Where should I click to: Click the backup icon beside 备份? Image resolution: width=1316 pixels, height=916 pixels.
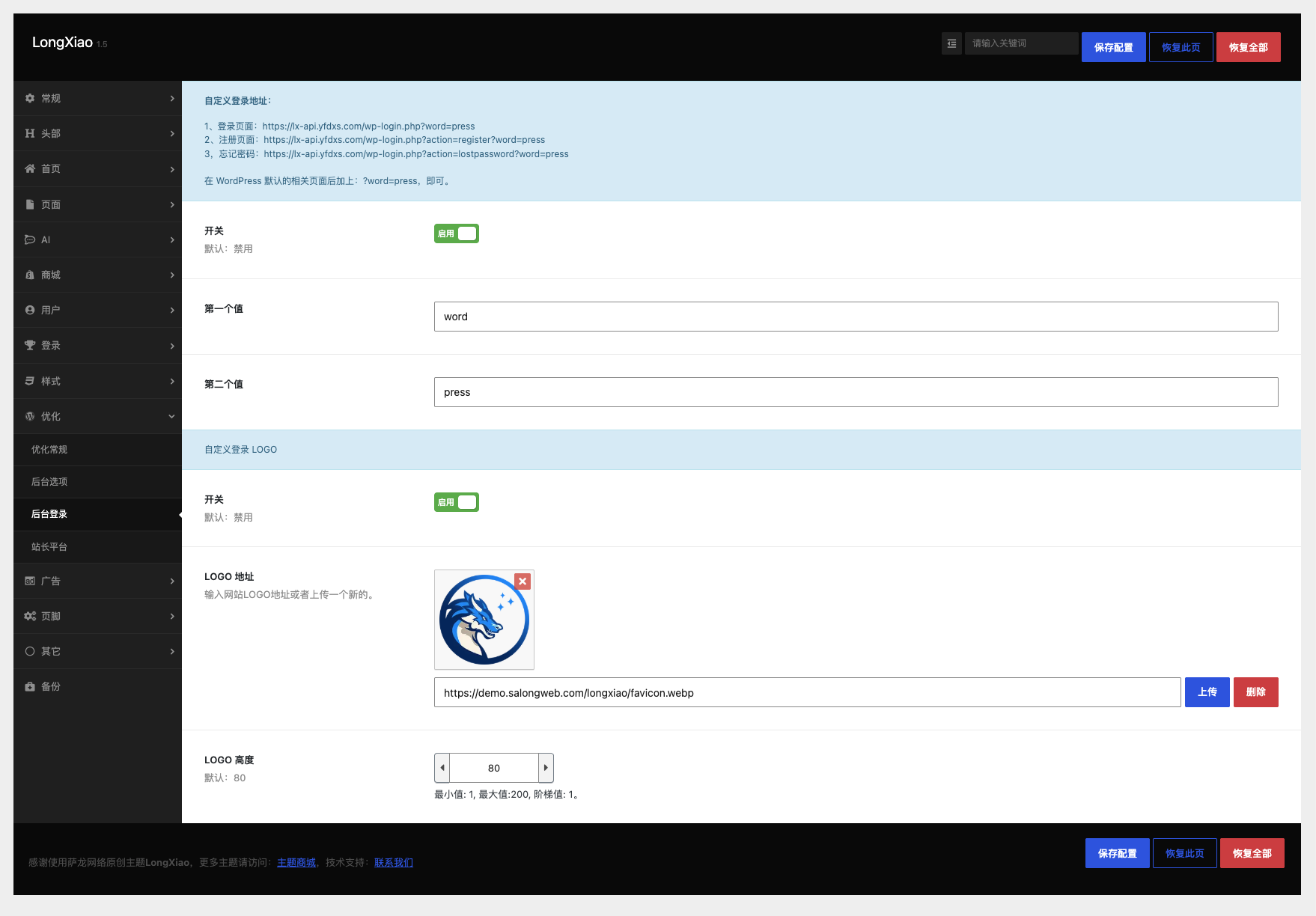coord(30,686)
